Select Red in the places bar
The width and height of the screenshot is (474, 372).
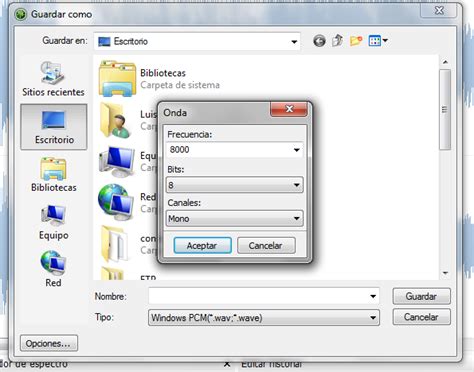tap(53, 269)
